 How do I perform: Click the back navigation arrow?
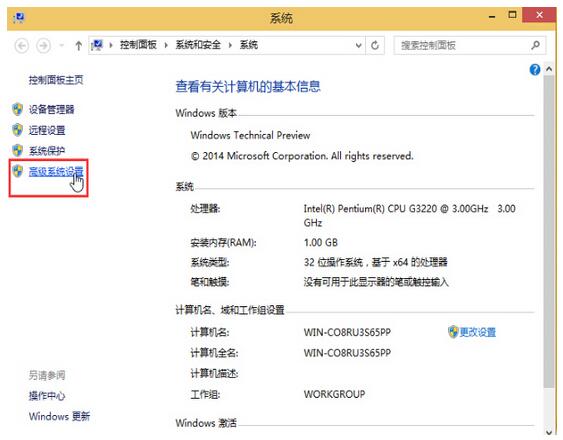click(22, 46)
